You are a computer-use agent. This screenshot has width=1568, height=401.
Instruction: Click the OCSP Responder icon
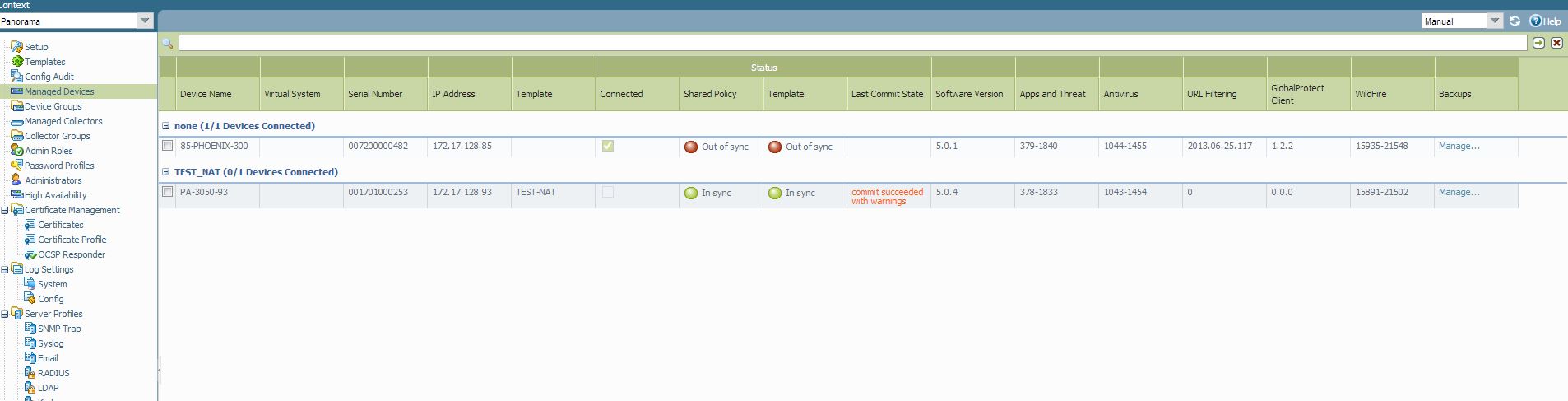pyautogui.click(x=30, y=254)
